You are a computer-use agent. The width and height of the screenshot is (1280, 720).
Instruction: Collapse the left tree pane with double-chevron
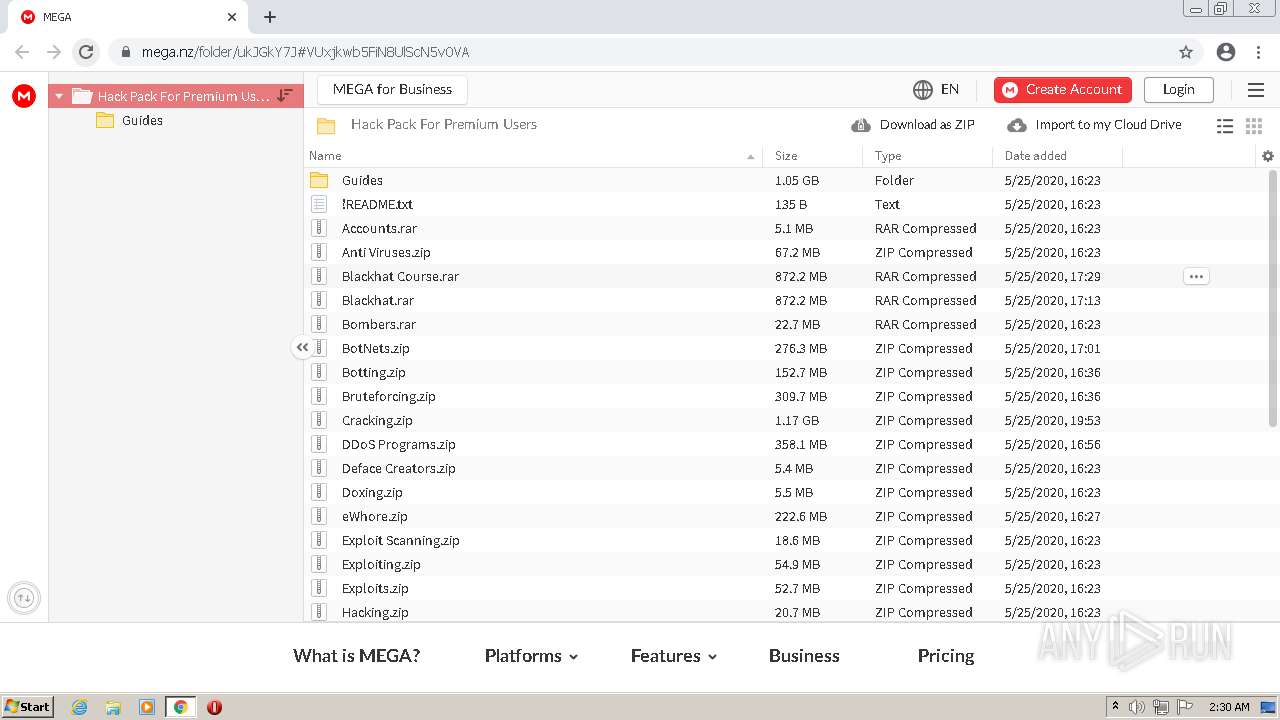tap(302, 347)
